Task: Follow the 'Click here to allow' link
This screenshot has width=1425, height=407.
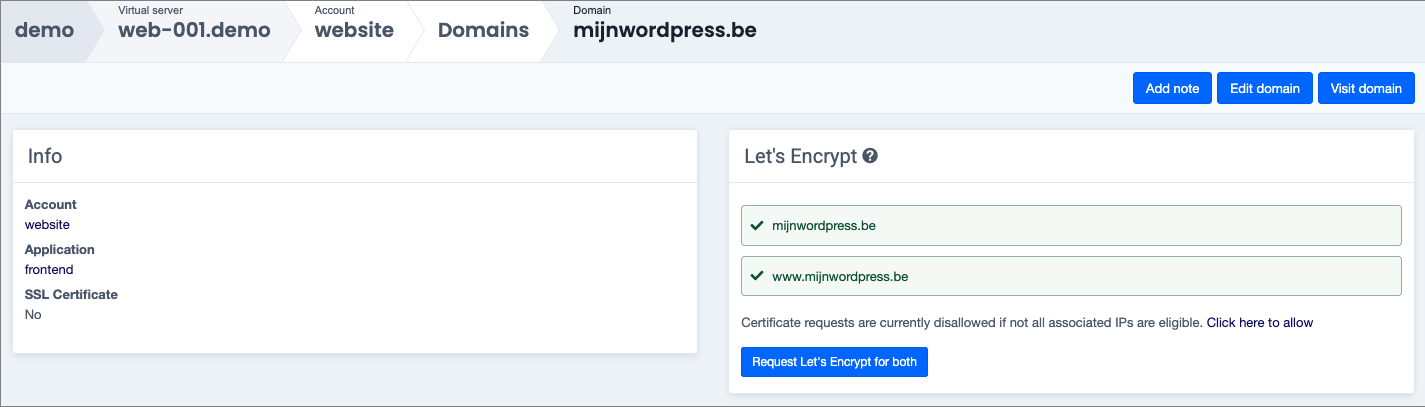Action: [x=1259, y=323]
